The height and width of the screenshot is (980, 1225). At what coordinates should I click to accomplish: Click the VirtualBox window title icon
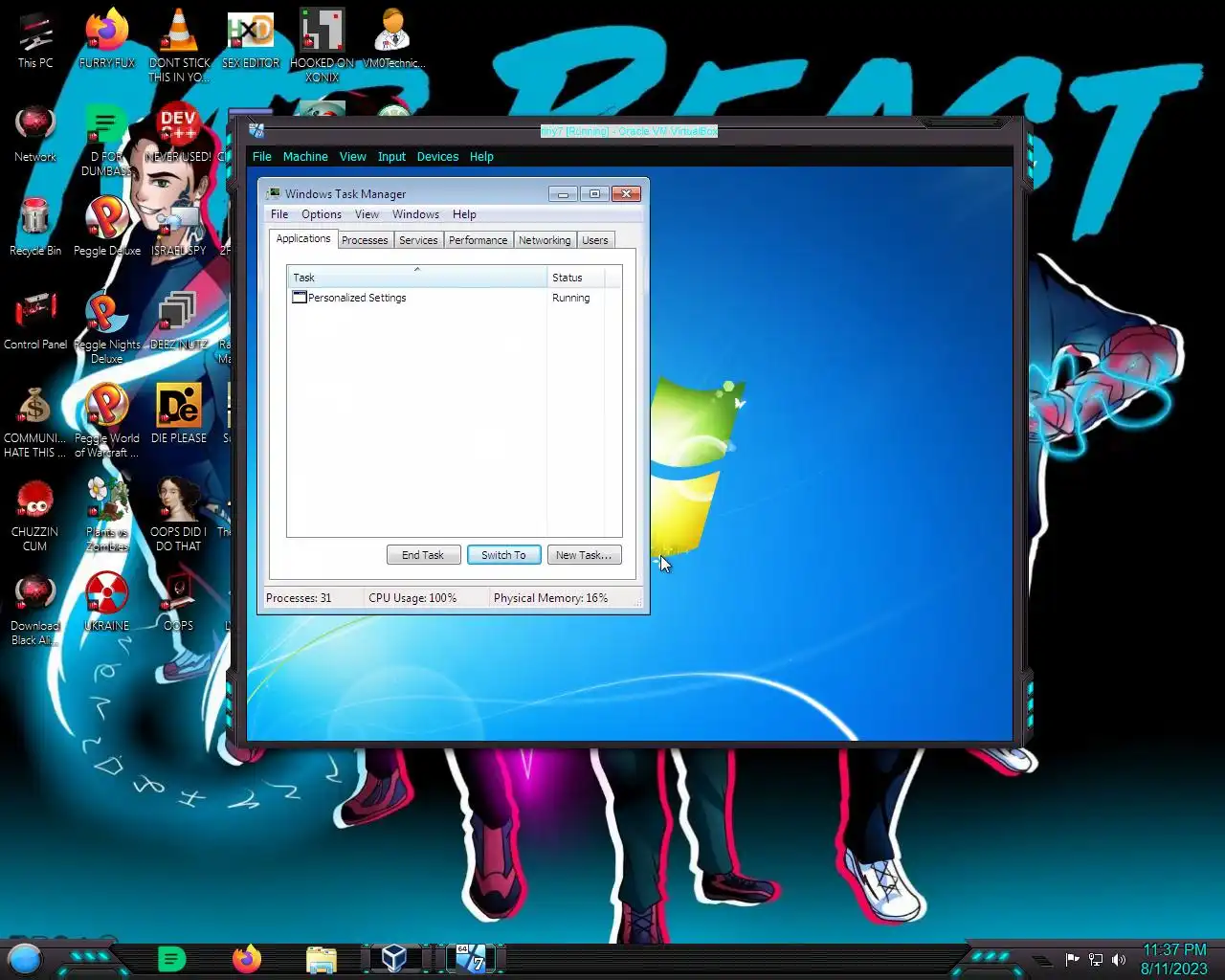(256, 130)
